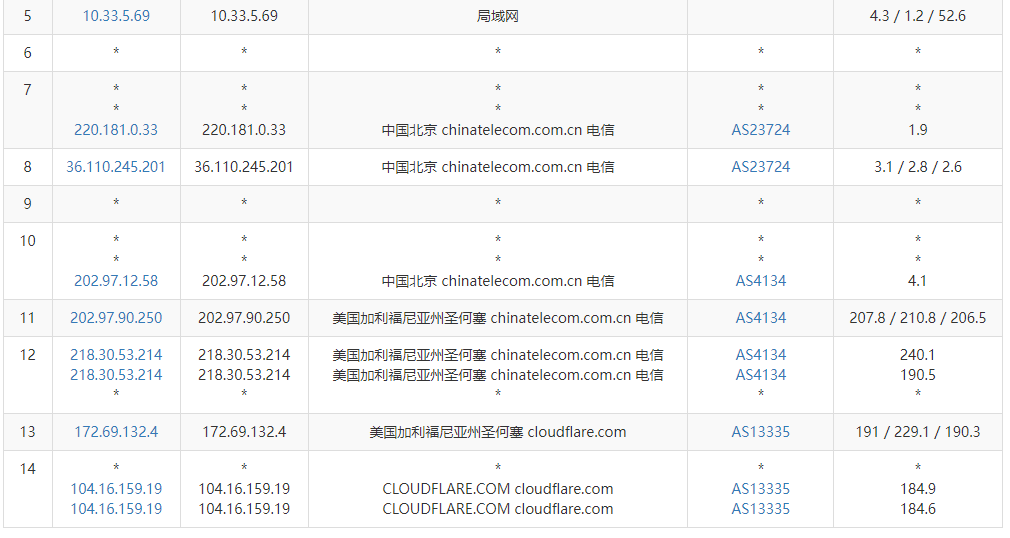Image resolution: width=1010 pixels, height=538 pixels.
Task: Select latency 191 / 229.1 / 190.3
Action: pyautogui.click(x=918, y=432)
